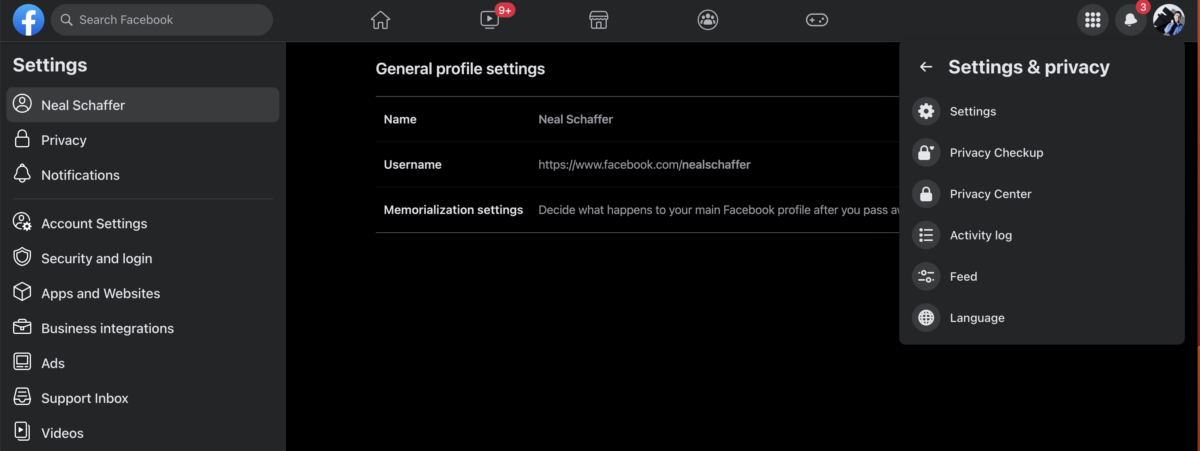Click the profile avatar in top bar
This screenshot has width=1200, height=451.
coord(1169,20)
